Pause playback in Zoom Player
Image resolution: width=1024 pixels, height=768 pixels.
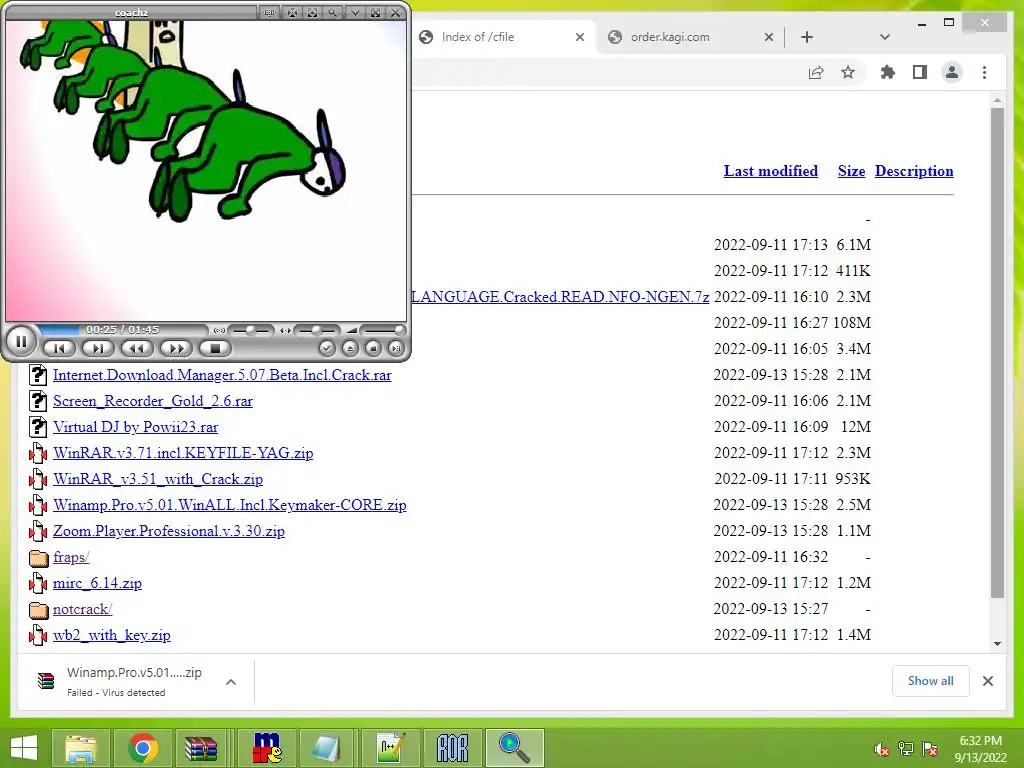(x=21, y=342)
